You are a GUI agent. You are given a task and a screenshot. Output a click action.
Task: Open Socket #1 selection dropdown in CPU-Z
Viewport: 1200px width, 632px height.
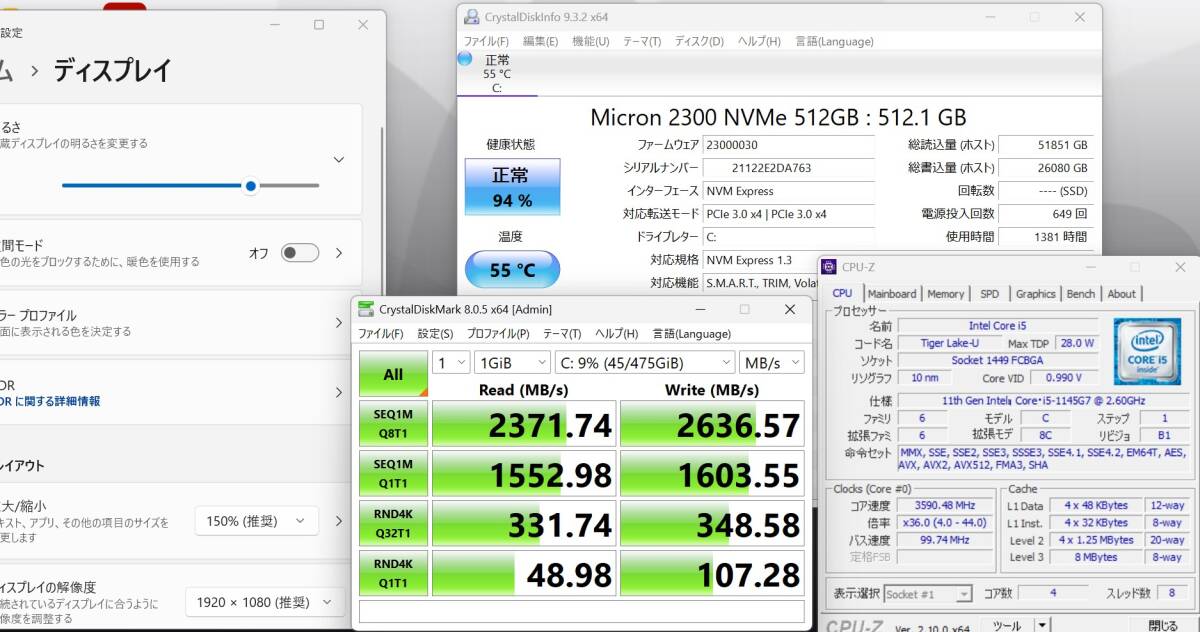point(928,594)
